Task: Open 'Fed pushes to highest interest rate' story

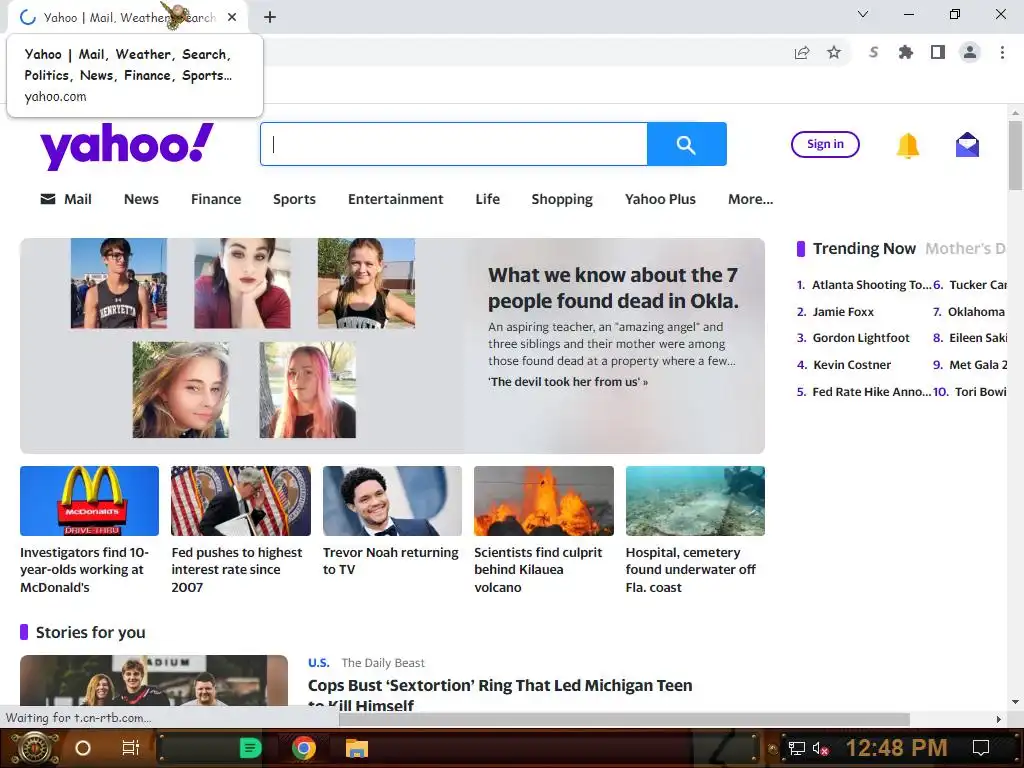Action: (237, 569)
